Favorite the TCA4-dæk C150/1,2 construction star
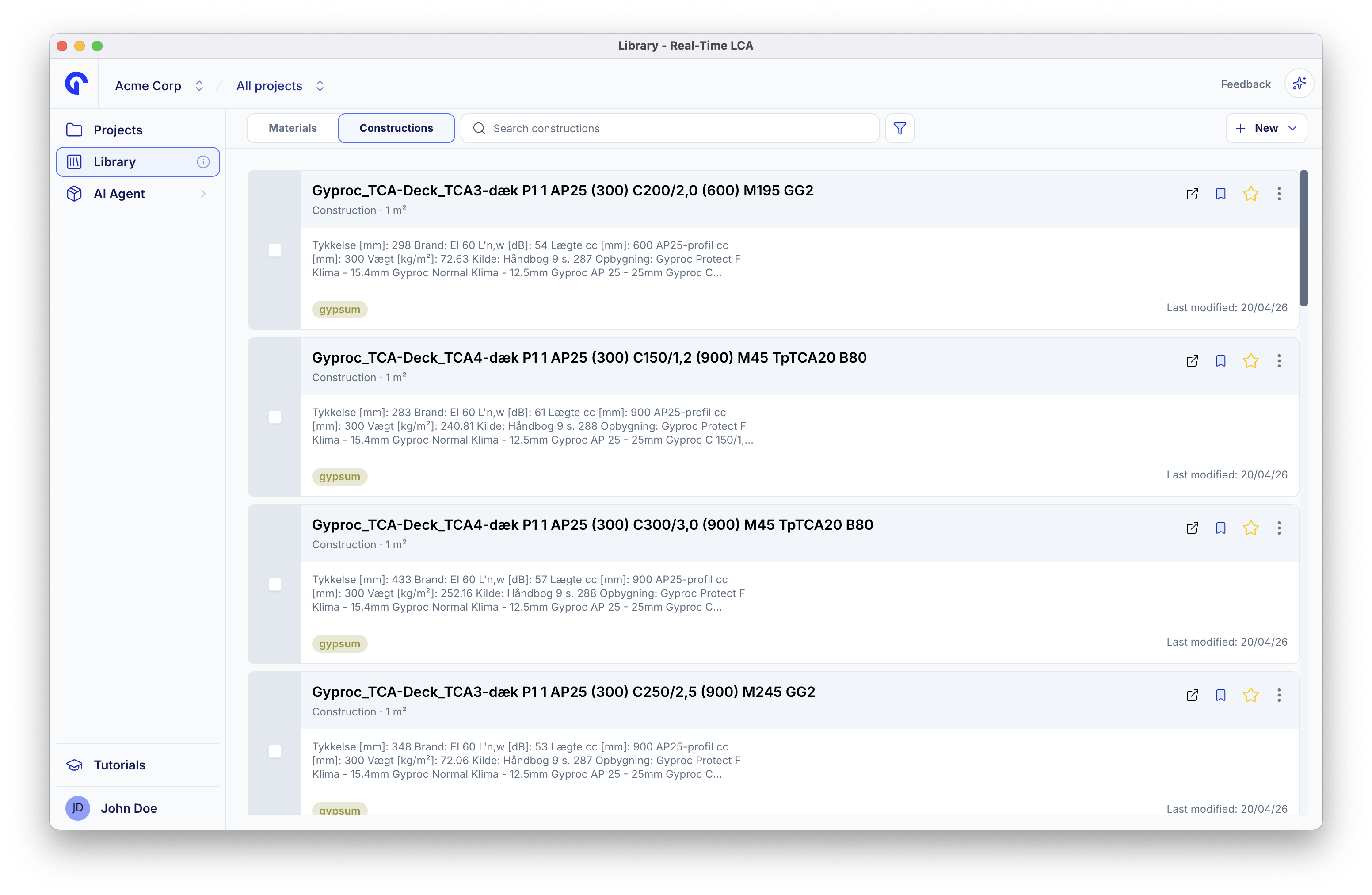This screenshot has height=895, width=1372. pos(1250,361)
